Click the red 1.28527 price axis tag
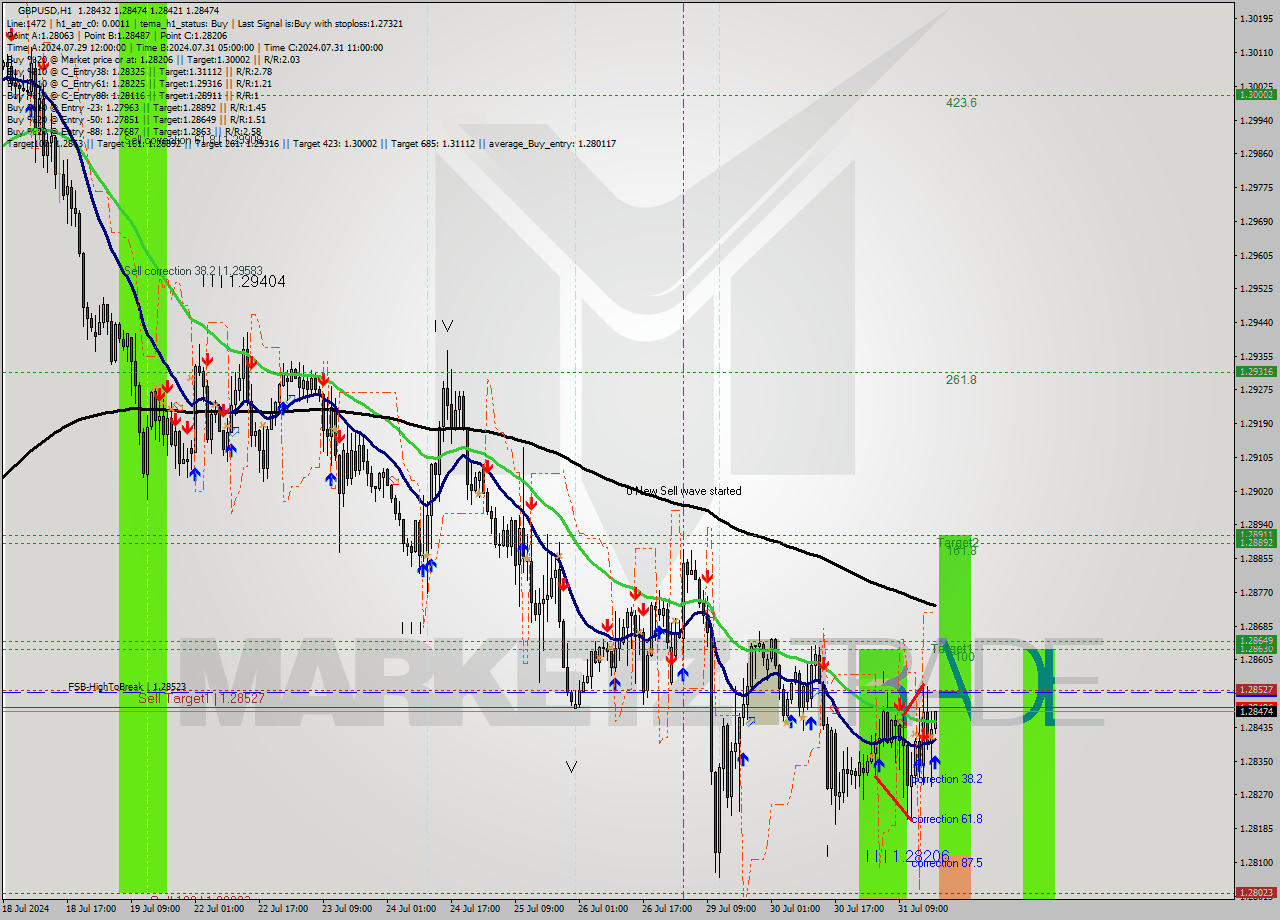 (1256, 690)
